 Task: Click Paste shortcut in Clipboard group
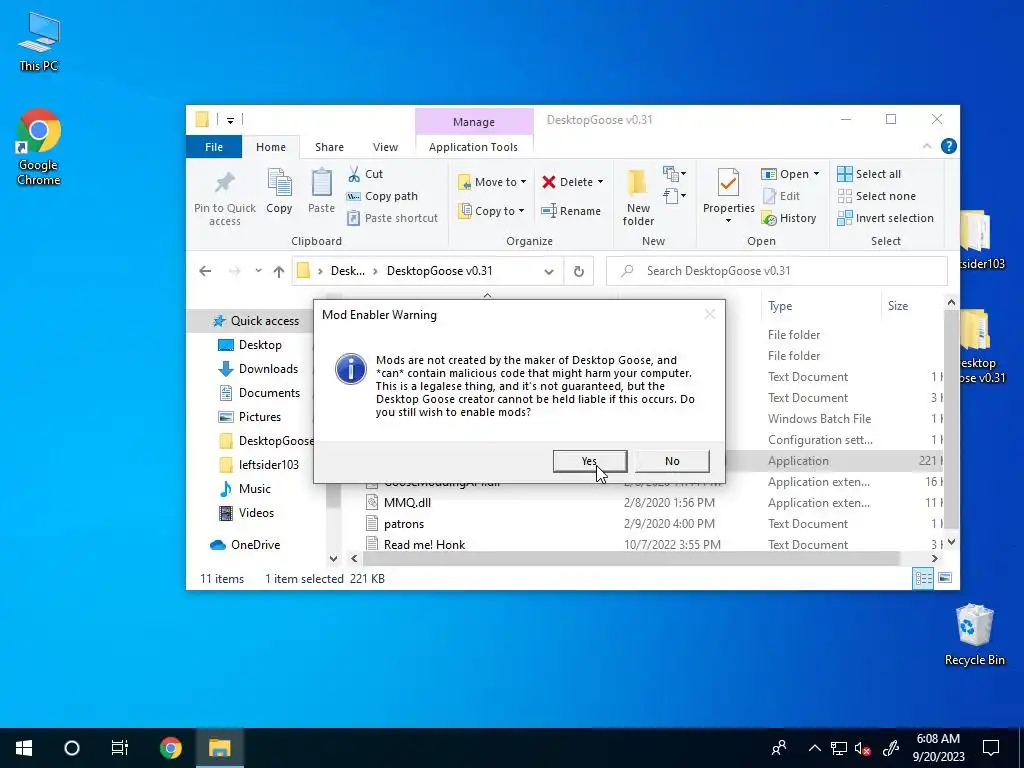click(x=392, y=218)
